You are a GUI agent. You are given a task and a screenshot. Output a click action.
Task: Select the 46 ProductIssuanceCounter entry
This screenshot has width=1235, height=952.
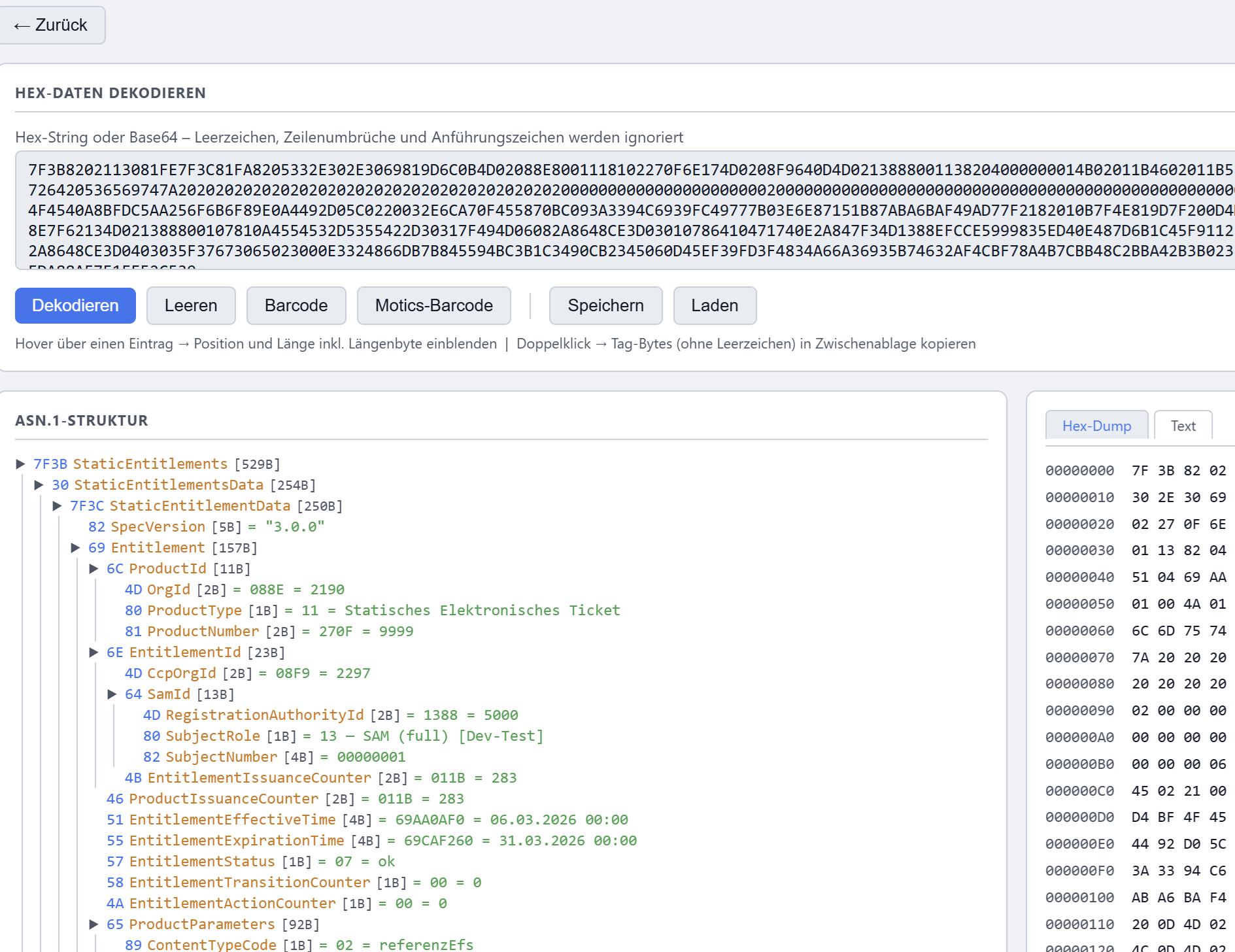pyautogui.click(x=286, y=798)
